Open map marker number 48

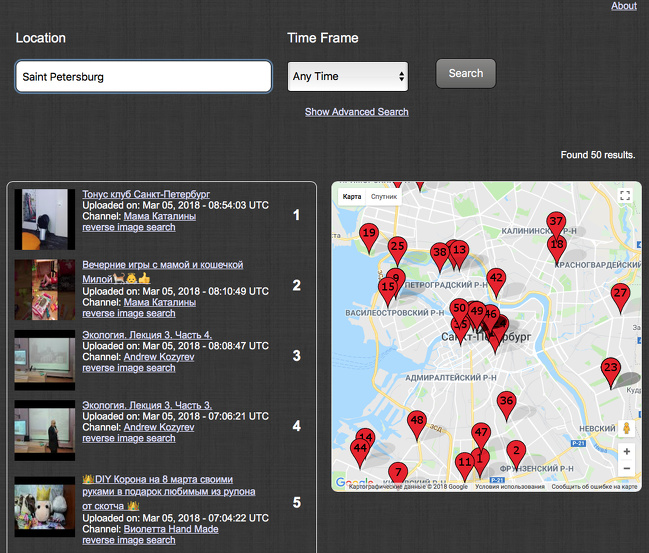(417, 422)
